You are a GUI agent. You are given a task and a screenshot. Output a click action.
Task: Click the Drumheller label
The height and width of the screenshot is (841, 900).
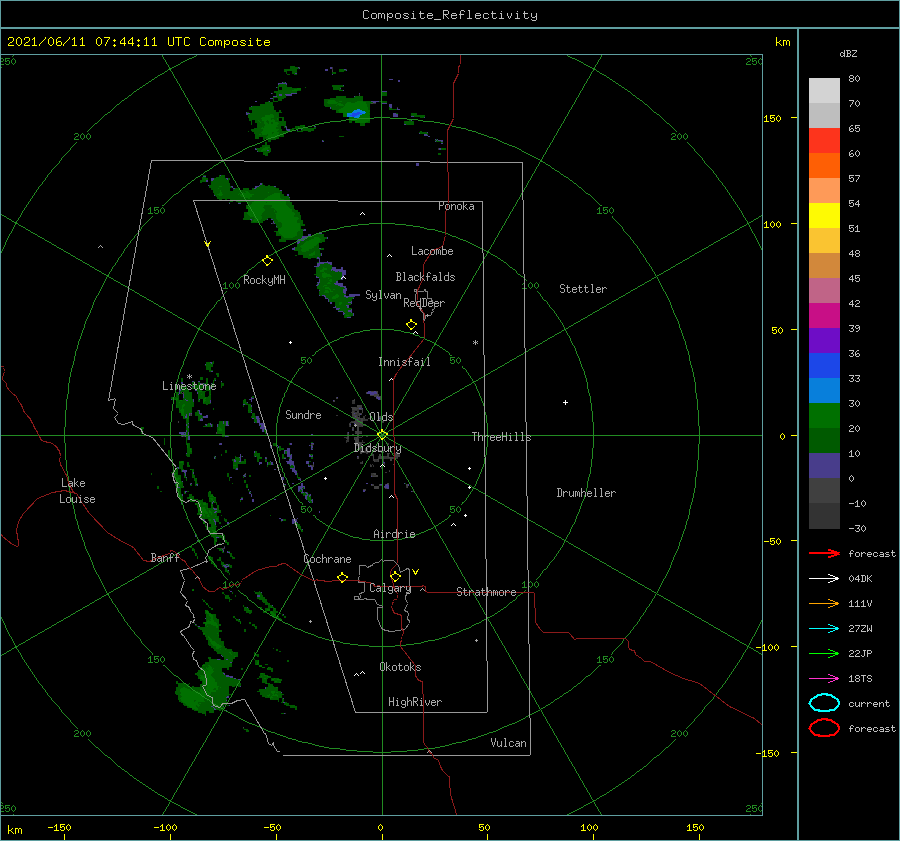pos(586,493)
